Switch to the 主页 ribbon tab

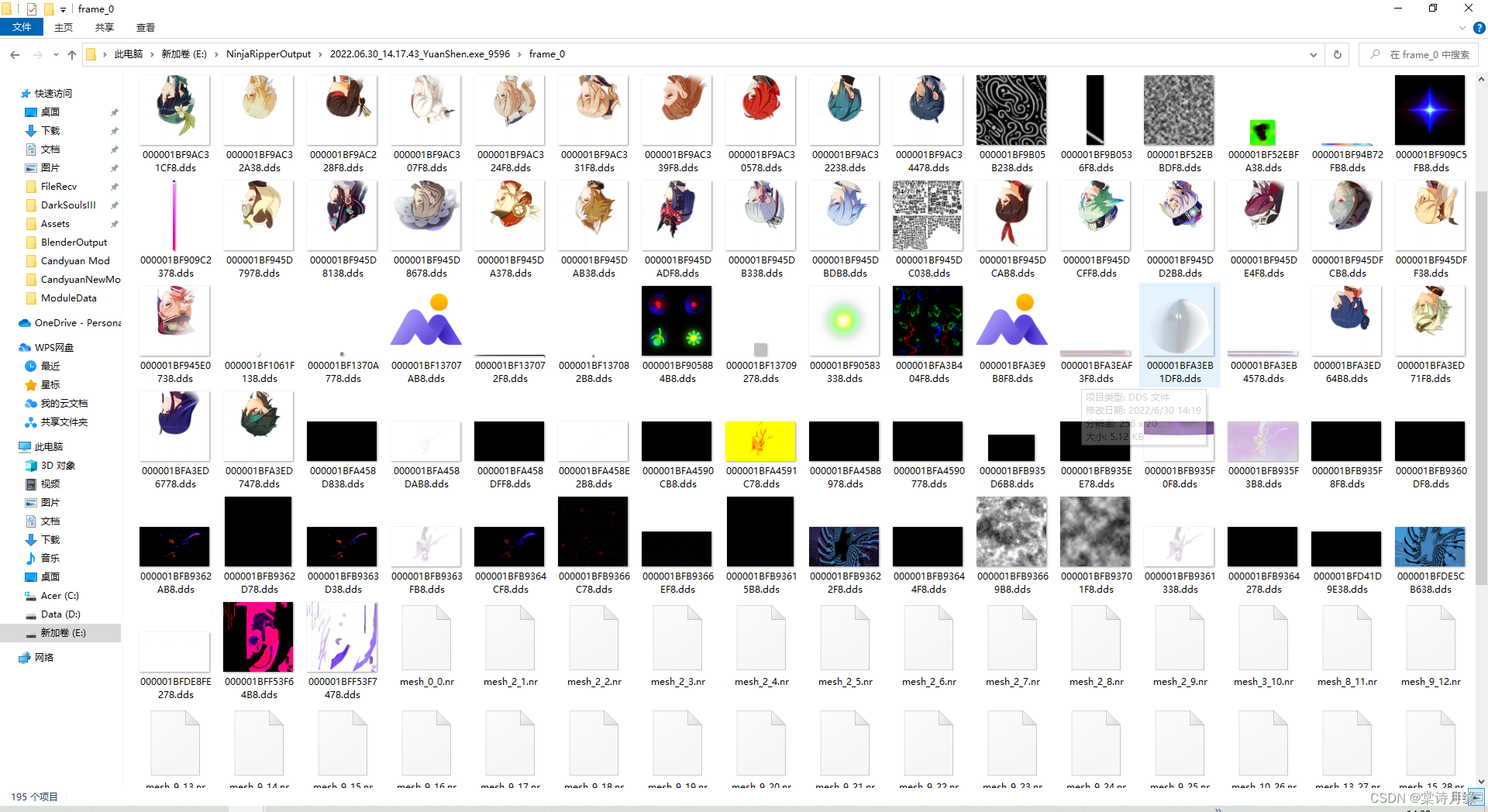[x=64, y=27]
